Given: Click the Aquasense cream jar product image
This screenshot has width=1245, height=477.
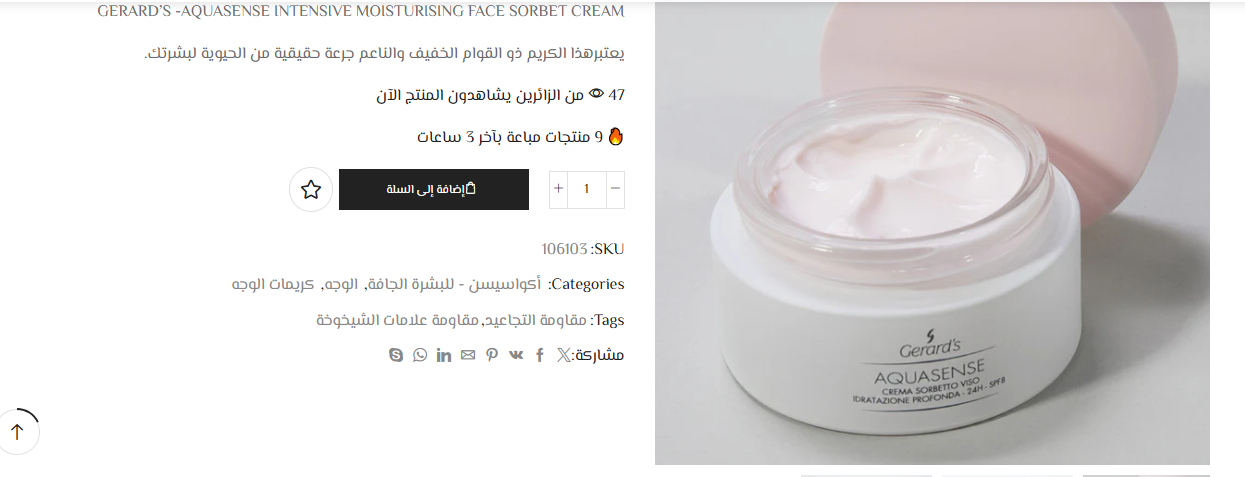Looking at the screenshot, I should (932, 233).
